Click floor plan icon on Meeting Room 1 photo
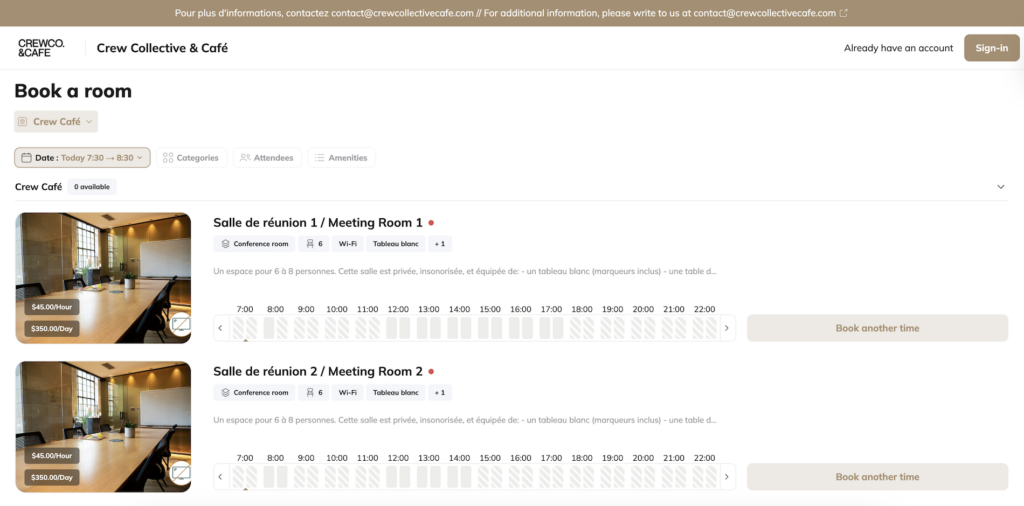The height and width of the screenshot is (506, 1024). pos(180,324)
